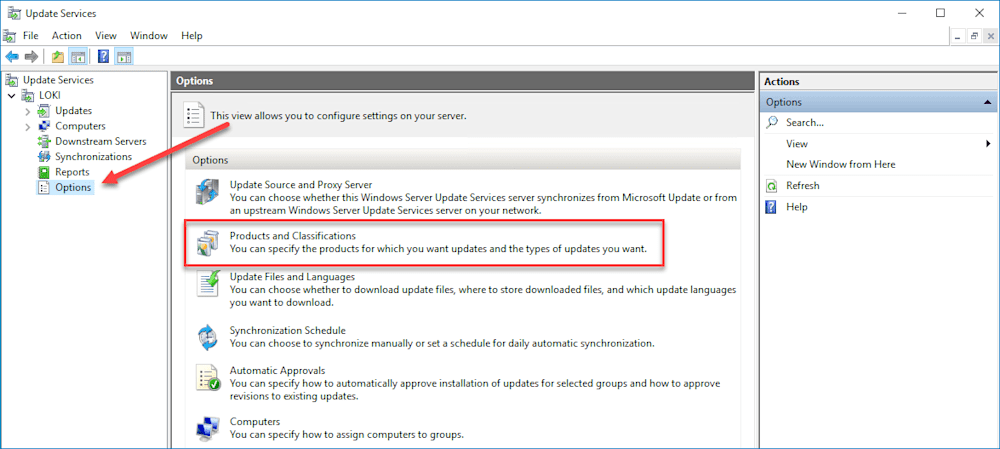The height and width of the screenshot is (449, 1000).
Task: Expand the Computers tree node
Action: point(27,126)
